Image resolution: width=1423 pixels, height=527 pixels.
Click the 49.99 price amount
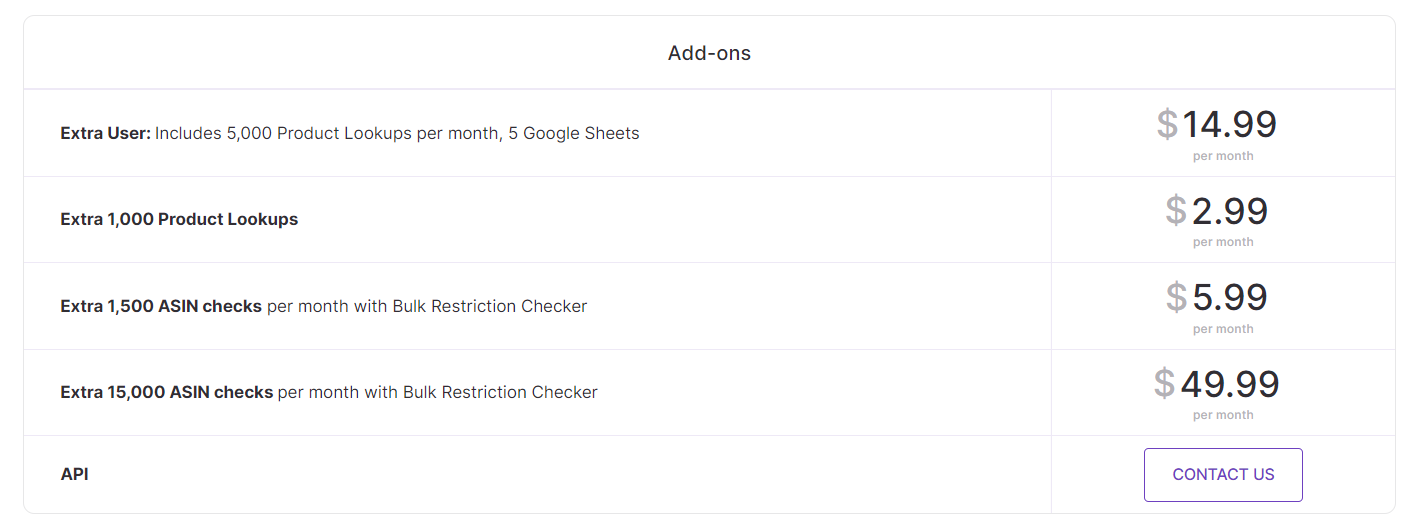(x=1229, y=384)
